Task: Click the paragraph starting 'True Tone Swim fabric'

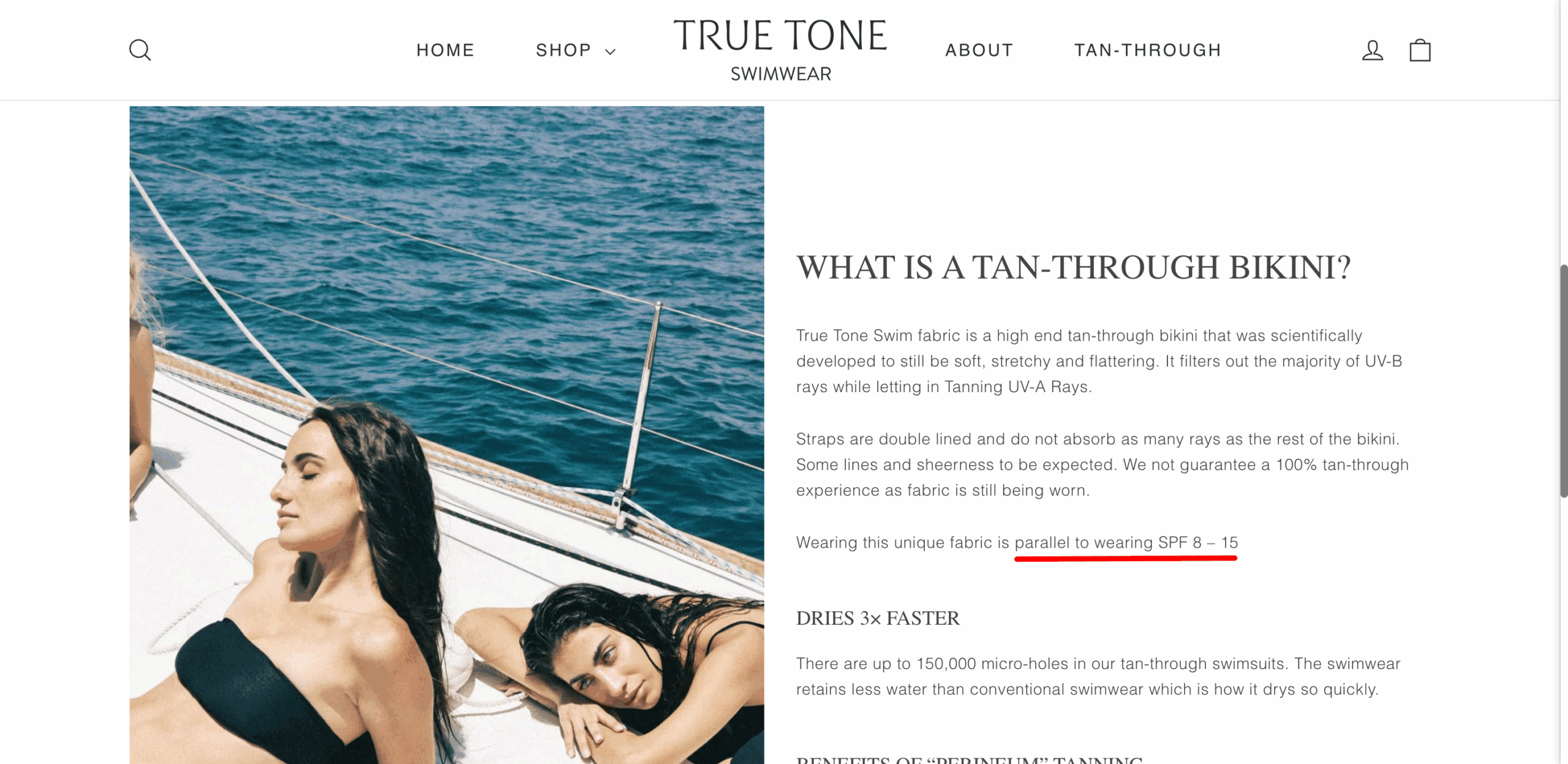Action: click(1099, 361)
